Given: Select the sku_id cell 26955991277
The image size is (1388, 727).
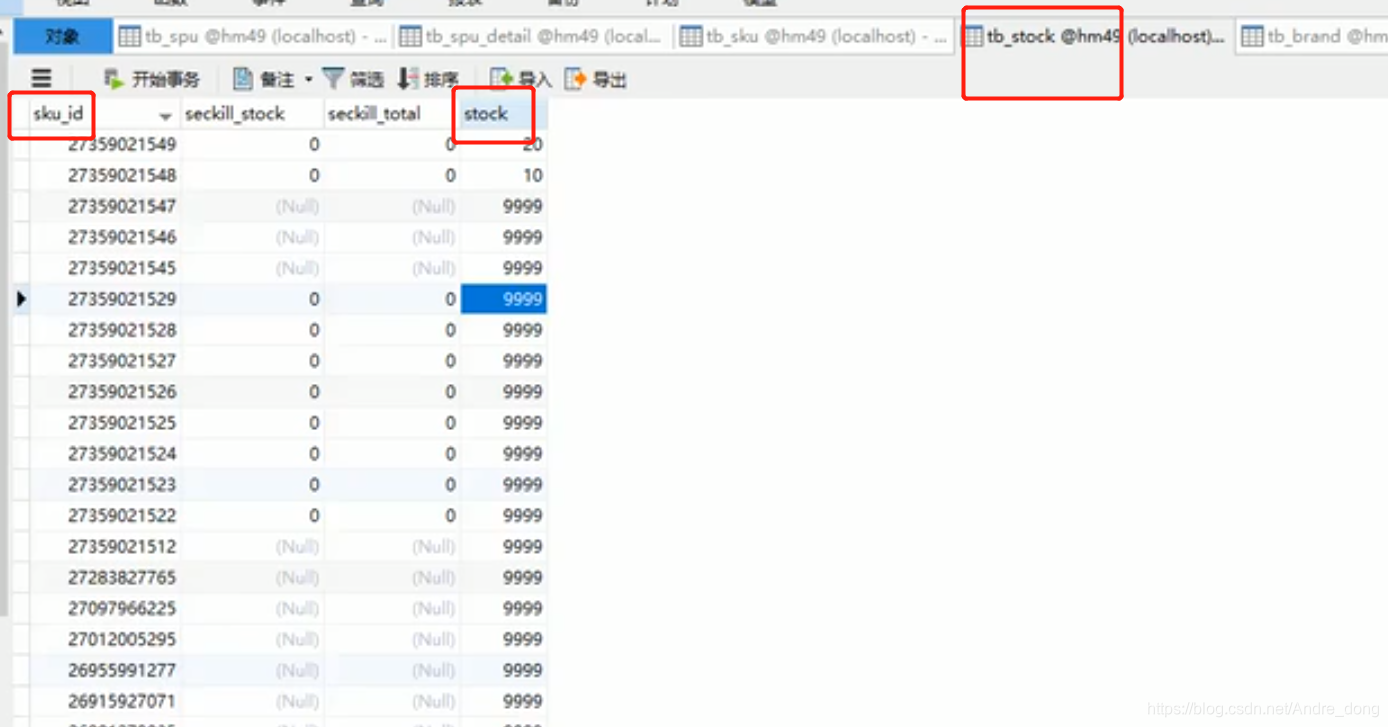Looking at the screenshot, I should [105, 671].
